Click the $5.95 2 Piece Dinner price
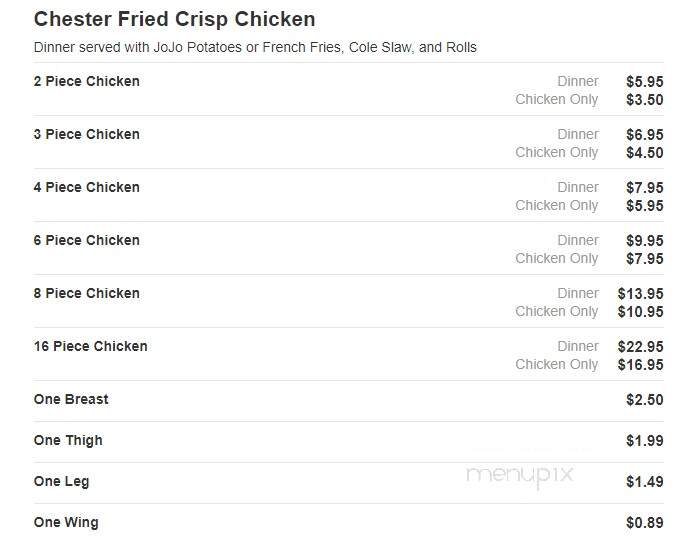This screenshot has width=699, height=557. pyautogui.click(x=645, y=82)
